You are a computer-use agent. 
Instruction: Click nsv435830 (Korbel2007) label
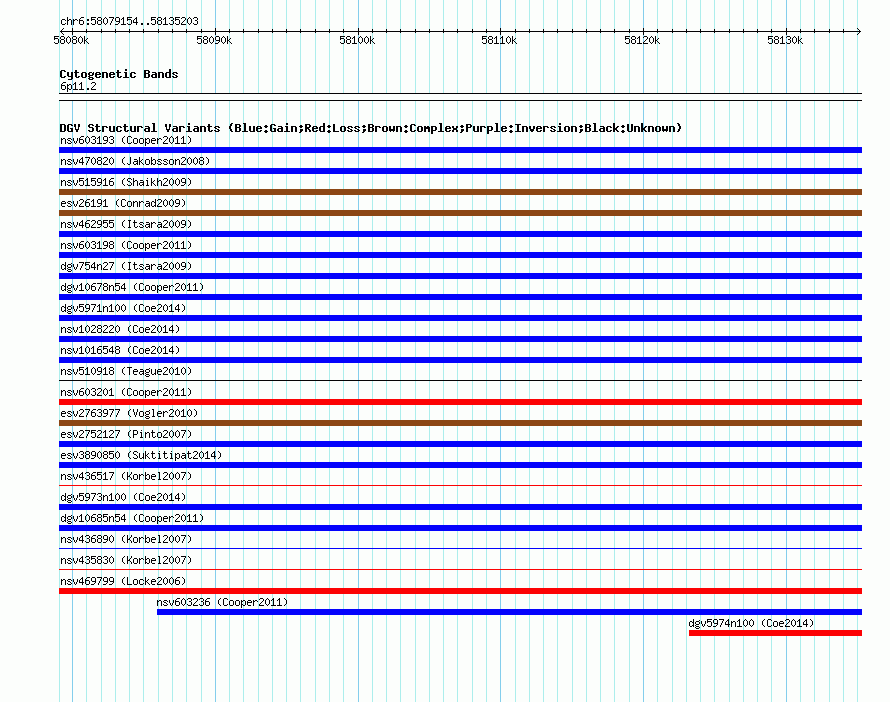[x=126, y=560]
